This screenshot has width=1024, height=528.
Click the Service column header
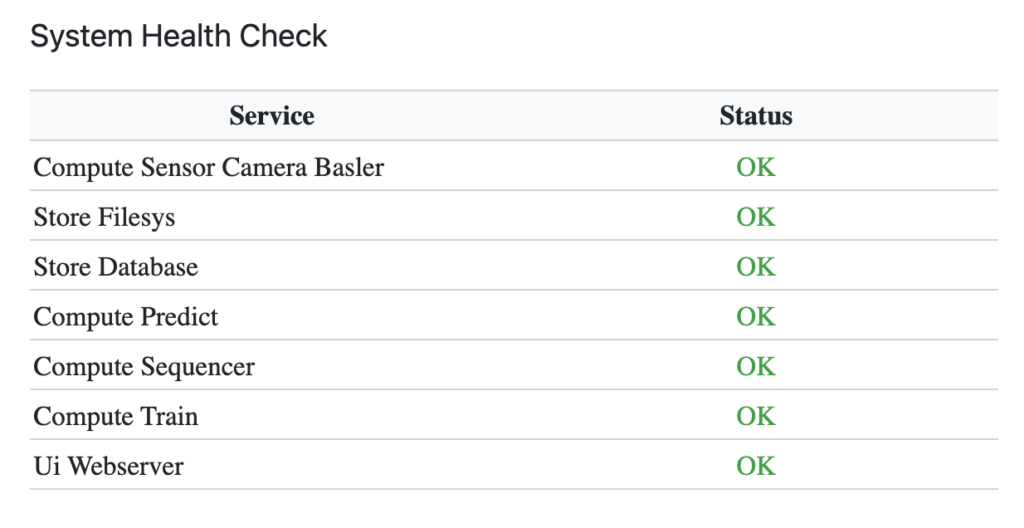271,116
